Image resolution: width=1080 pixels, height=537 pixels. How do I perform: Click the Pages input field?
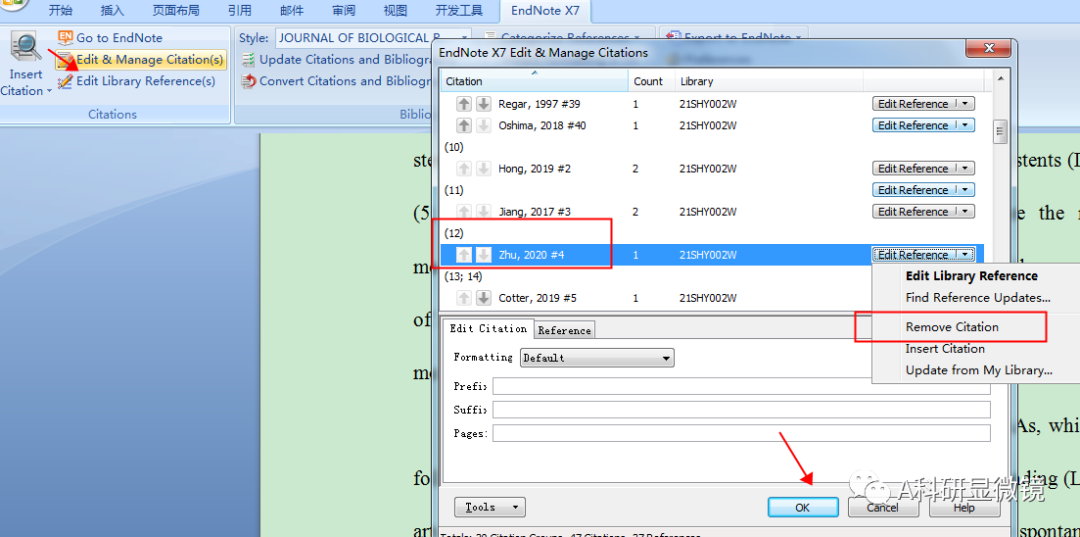coord(741,433)
